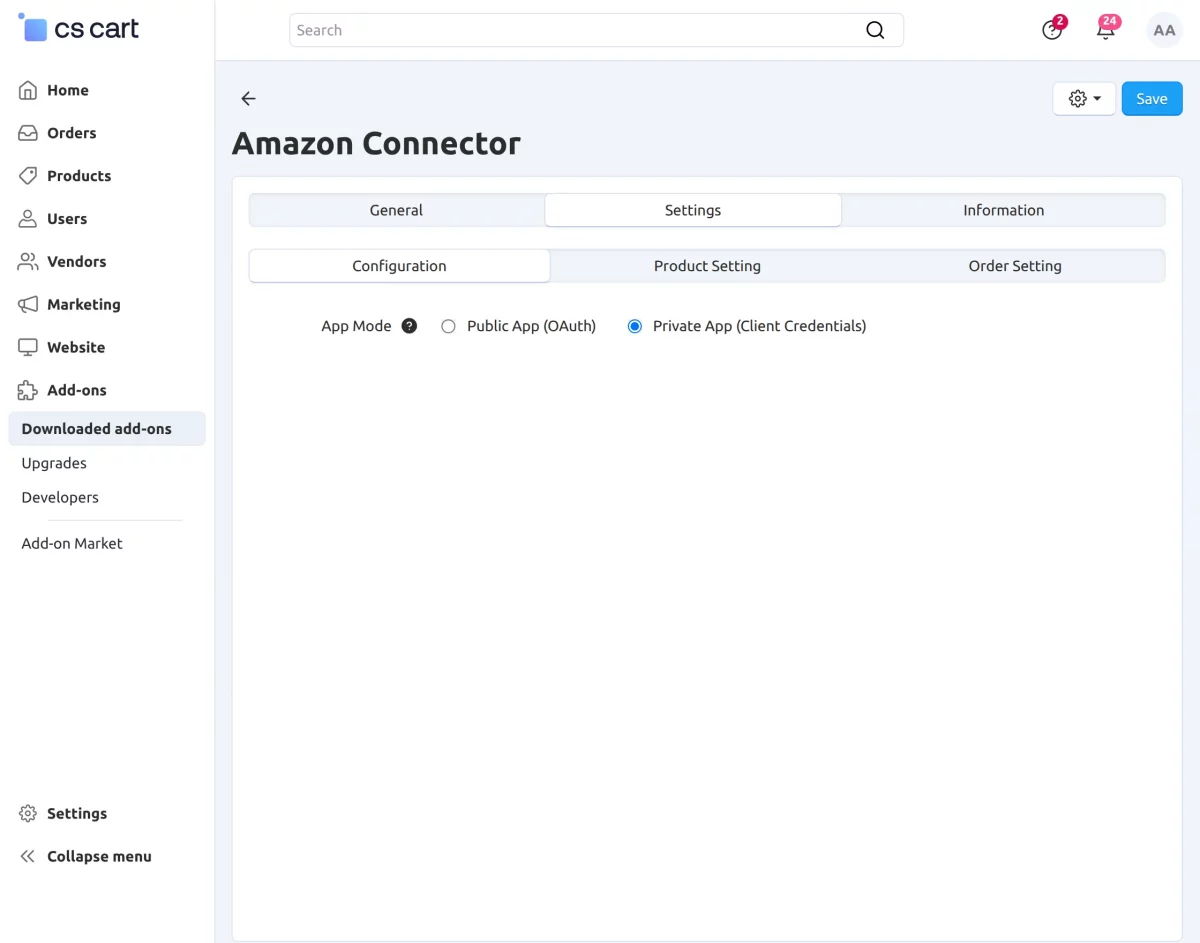Switch to the General tab
Viewport: 1200px width, 943px height.
[x=396, y=210]
